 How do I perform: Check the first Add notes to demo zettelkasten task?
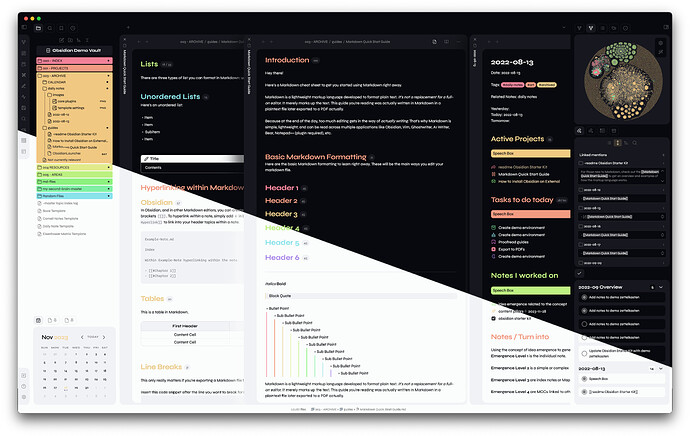point(584,297)
